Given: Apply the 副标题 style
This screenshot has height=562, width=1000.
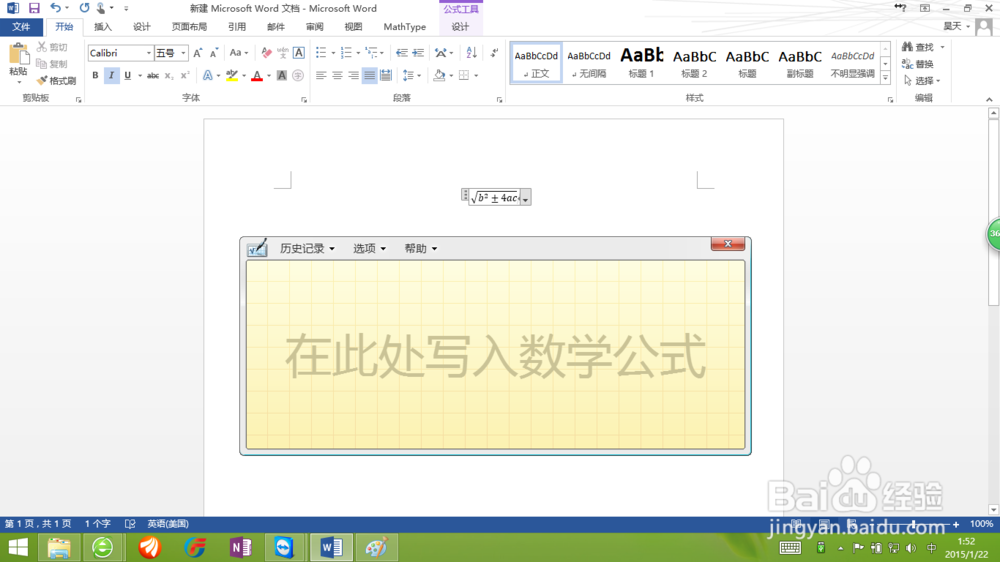Looking at the screenshot, I should coord(800,63).
